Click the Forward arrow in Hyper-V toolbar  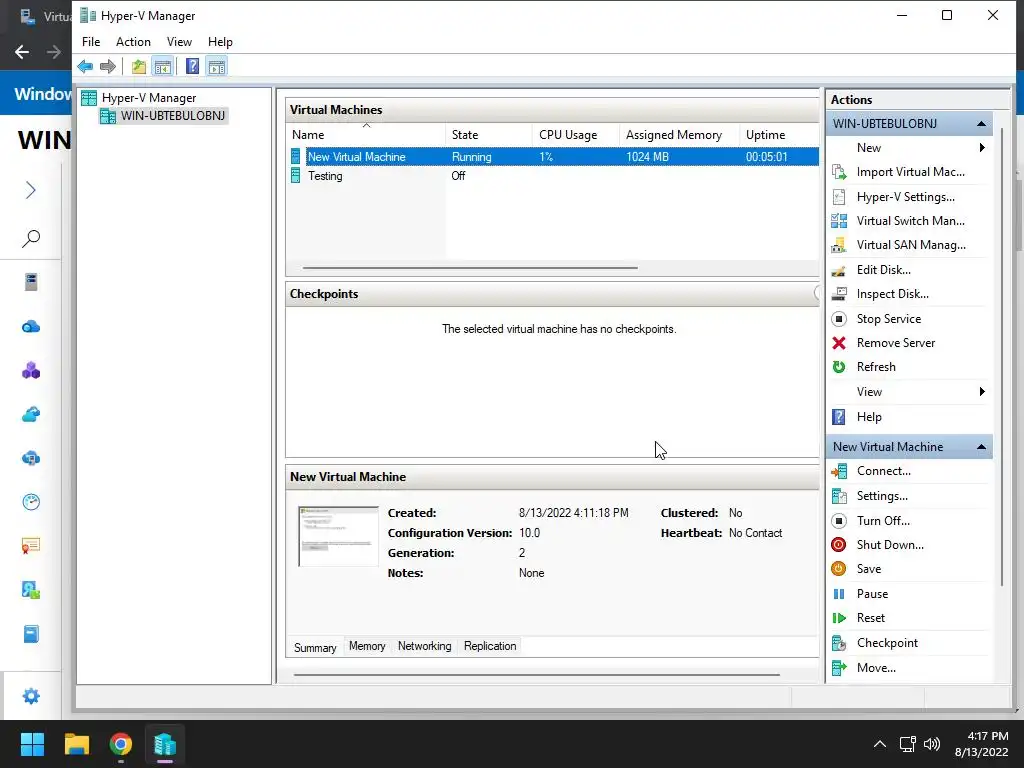pyautogui.click(x=108, y=66)
